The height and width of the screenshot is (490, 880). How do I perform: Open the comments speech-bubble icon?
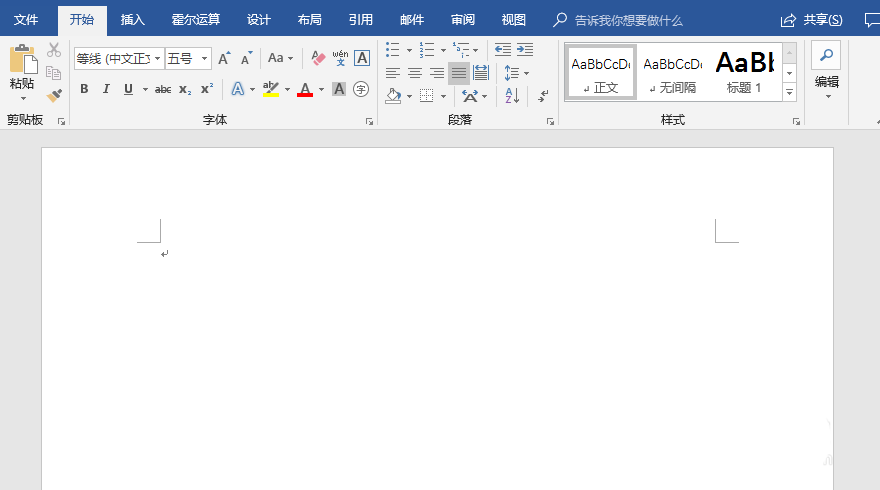(x=872, y=20)
